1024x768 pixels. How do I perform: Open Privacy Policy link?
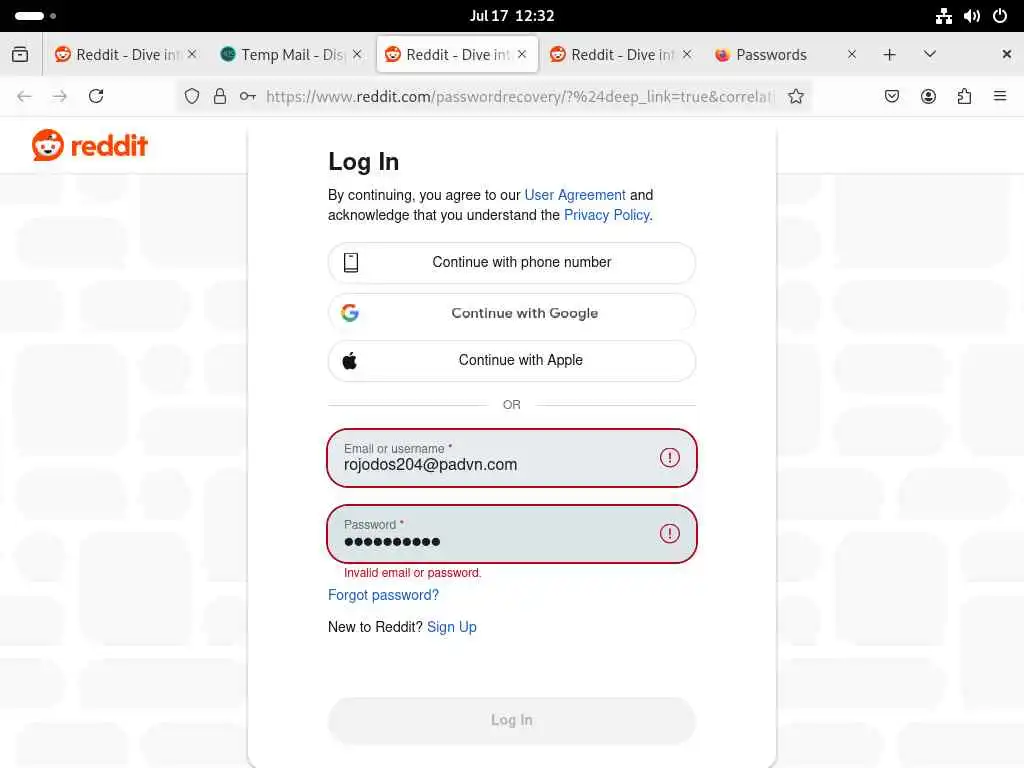point(607,216)
